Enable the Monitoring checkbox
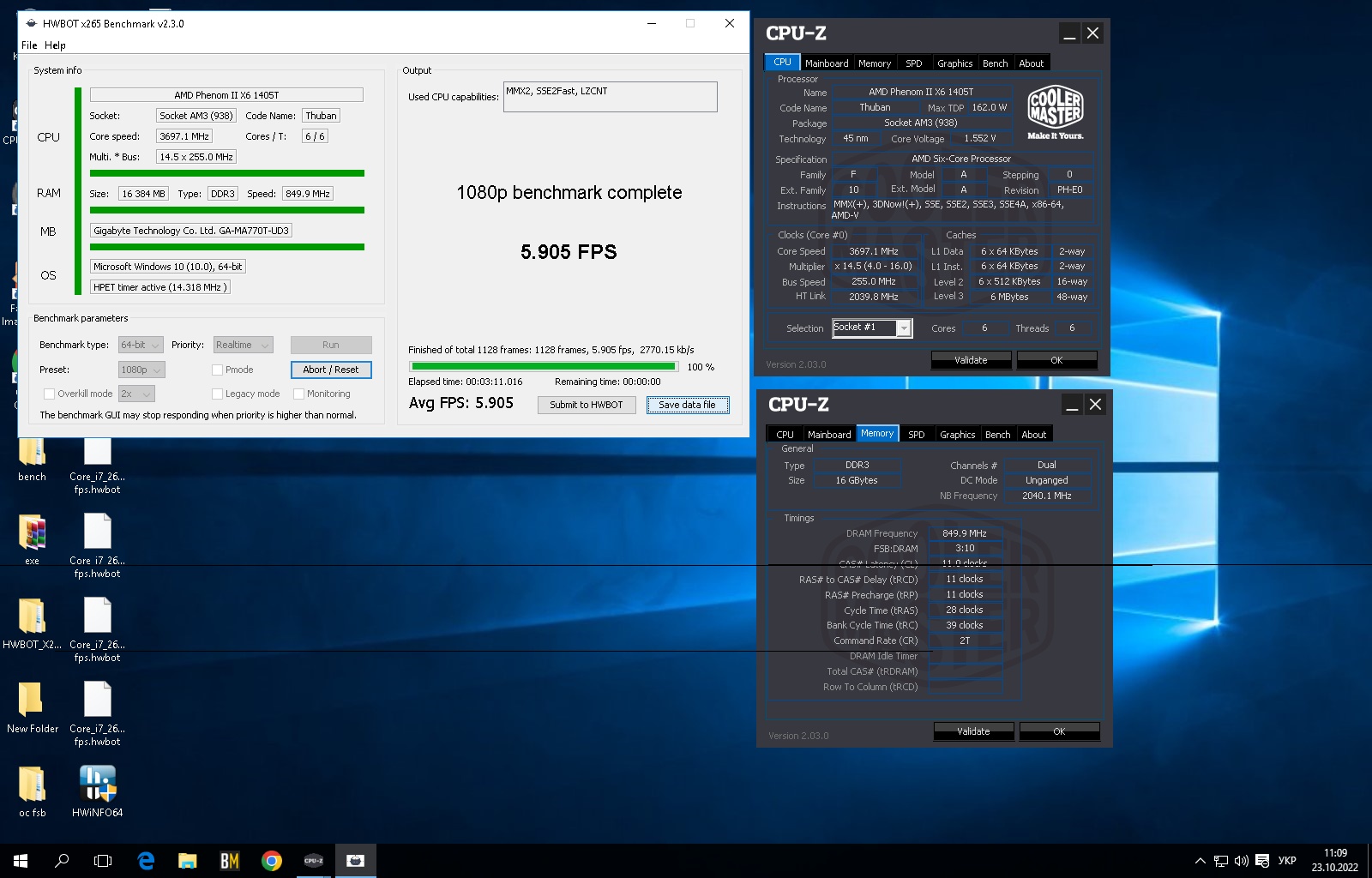Image resolution: width=1372 pixels, height=878 pixels. (x=298, y=394)
